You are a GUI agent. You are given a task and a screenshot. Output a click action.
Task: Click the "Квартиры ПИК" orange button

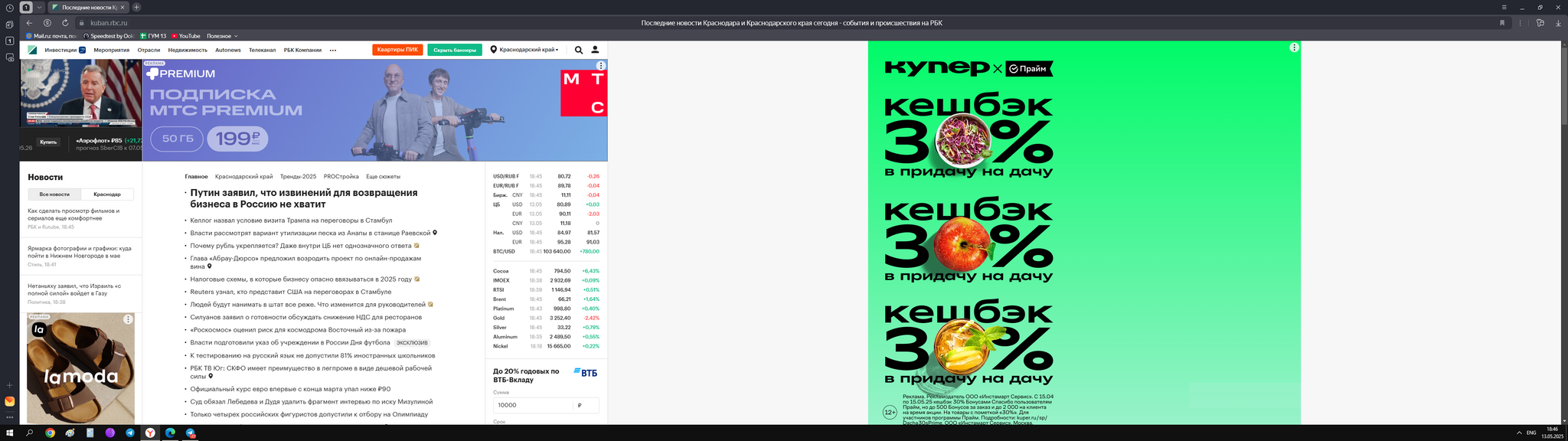(x=397, y=50)
